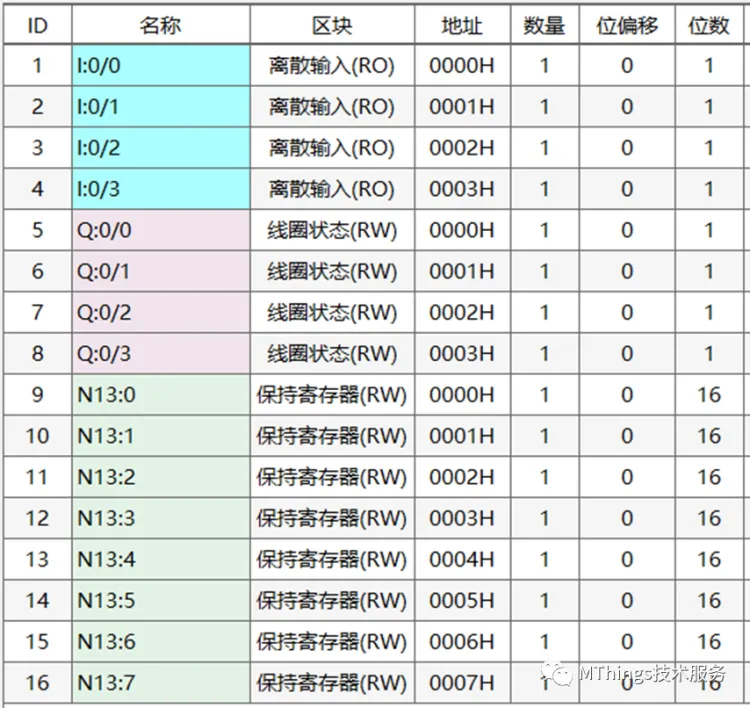This screenshot has height=708, width=750.
Task: Select the N13:7 name cell
Action: [x=161, y=683]
